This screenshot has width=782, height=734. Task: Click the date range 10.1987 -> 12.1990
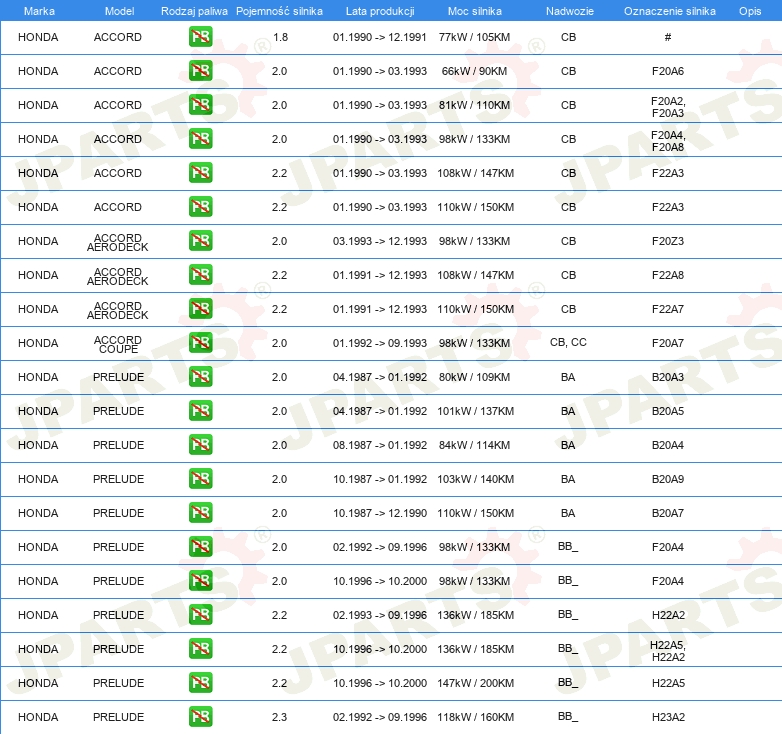click(x=380, y=513)
